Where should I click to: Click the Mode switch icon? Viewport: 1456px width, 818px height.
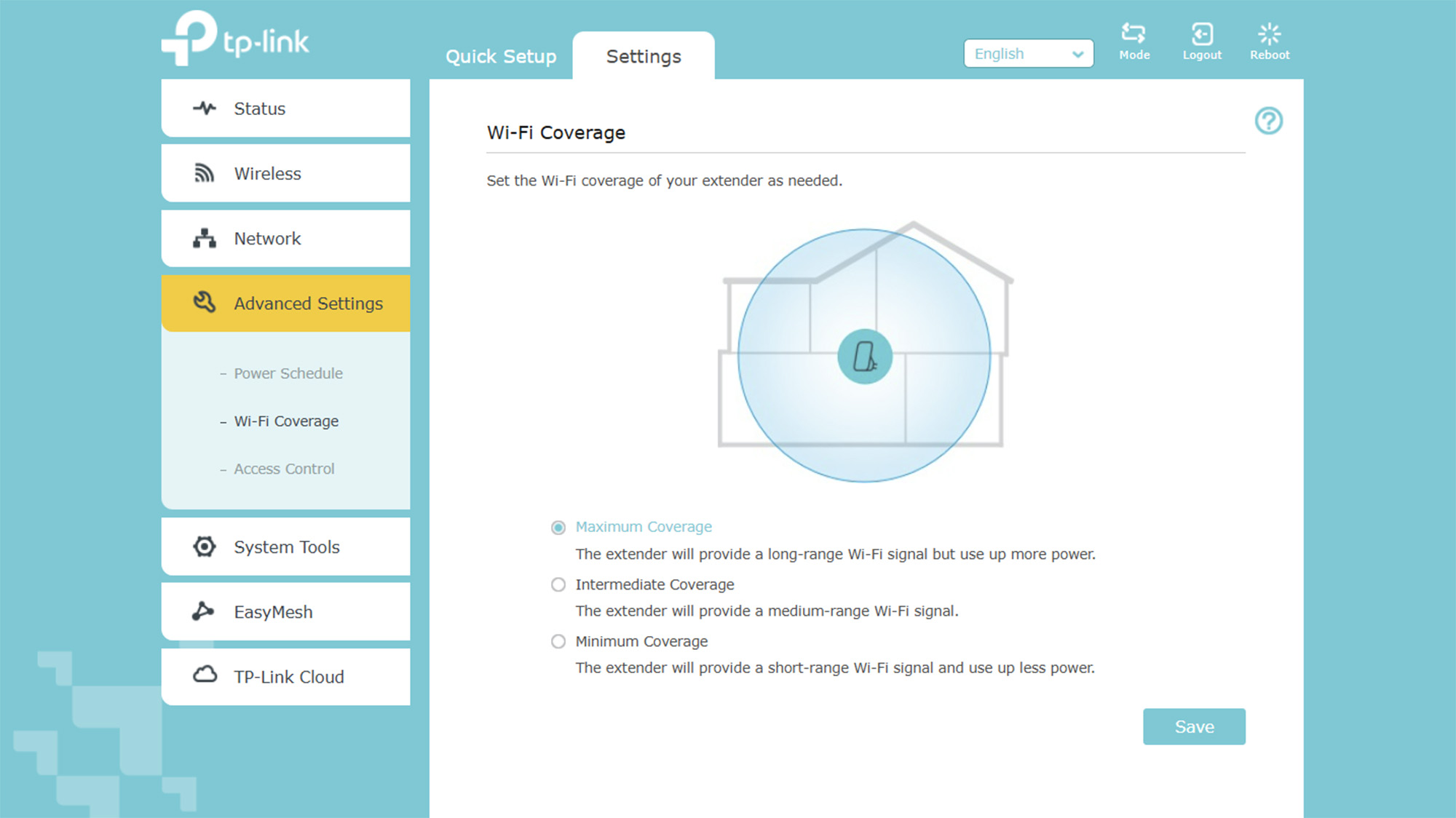(x=1133, y=34)
